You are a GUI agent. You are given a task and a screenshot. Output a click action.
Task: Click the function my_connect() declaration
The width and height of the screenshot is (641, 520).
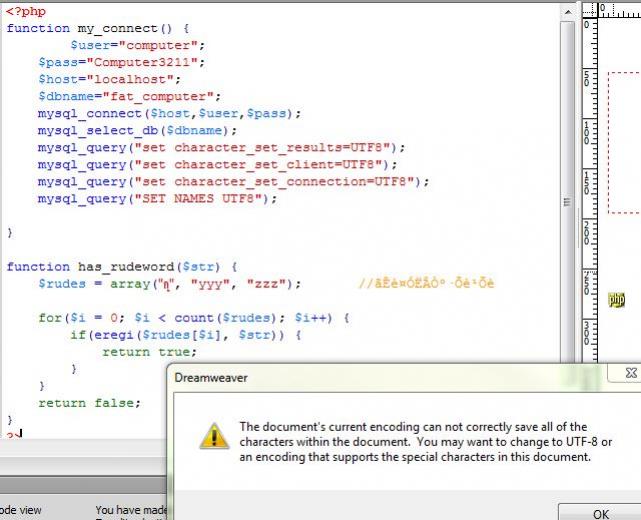[x=98, y=28]
